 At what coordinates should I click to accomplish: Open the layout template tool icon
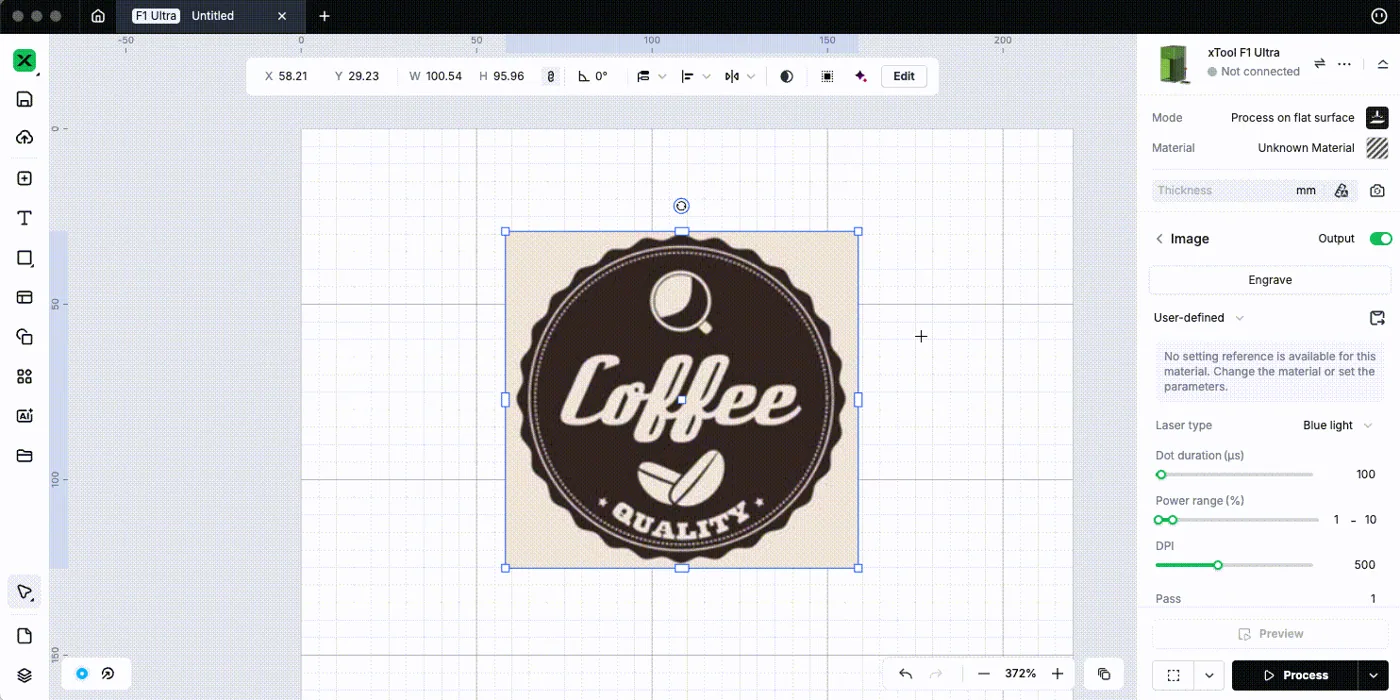[25, 297]
